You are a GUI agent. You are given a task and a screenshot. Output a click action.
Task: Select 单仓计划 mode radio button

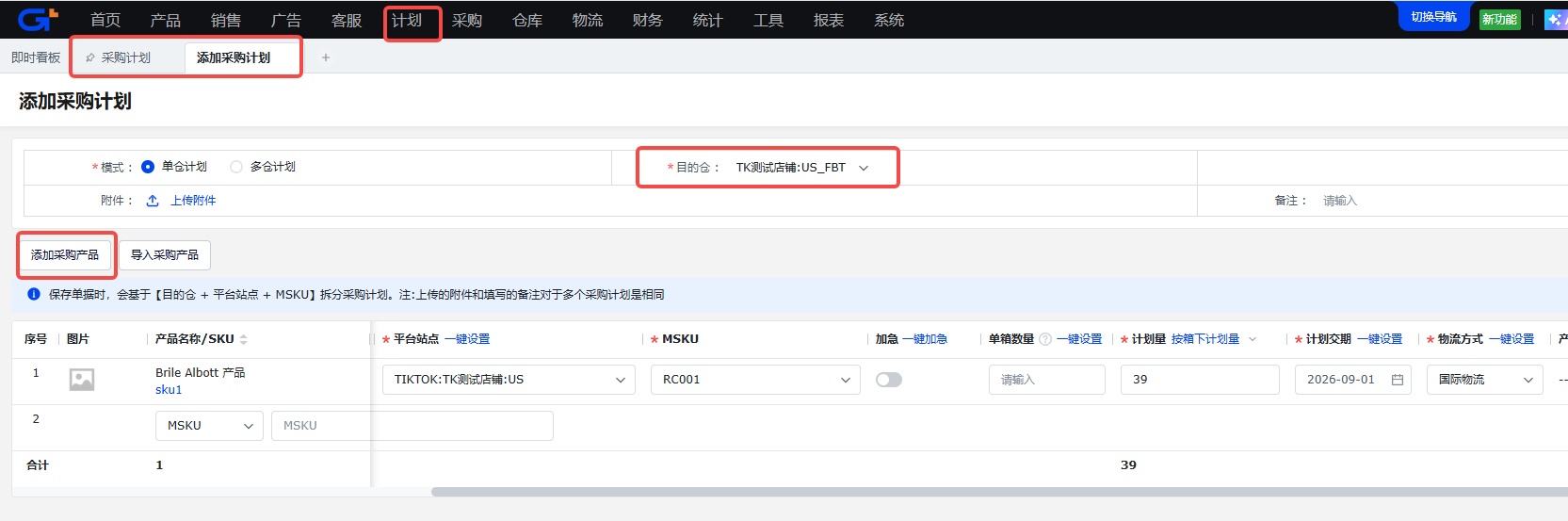[148, 167]
